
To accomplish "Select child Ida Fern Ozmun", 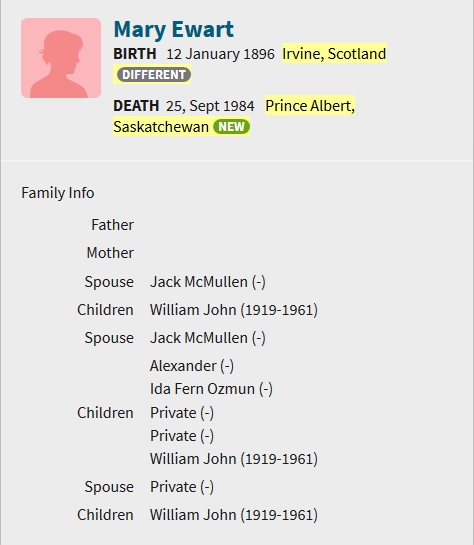I will click(x=211, y=389).
